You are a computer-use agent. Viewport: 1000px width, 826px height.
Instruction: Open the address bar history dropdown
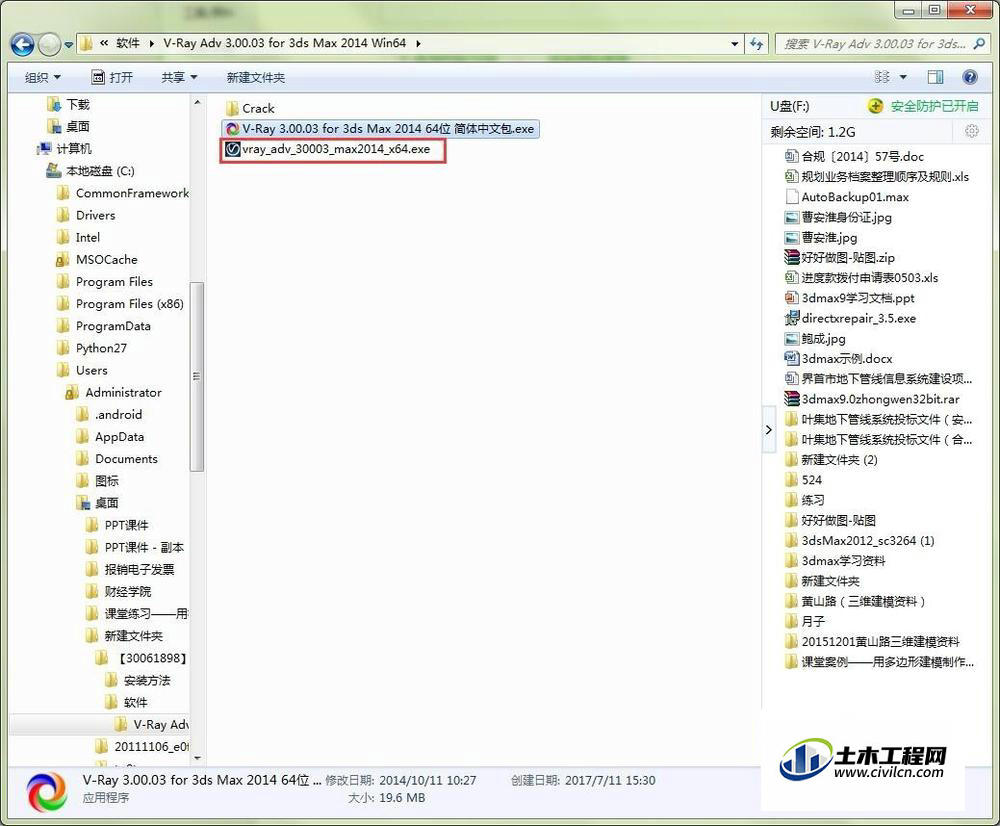[x=735, y=44]
